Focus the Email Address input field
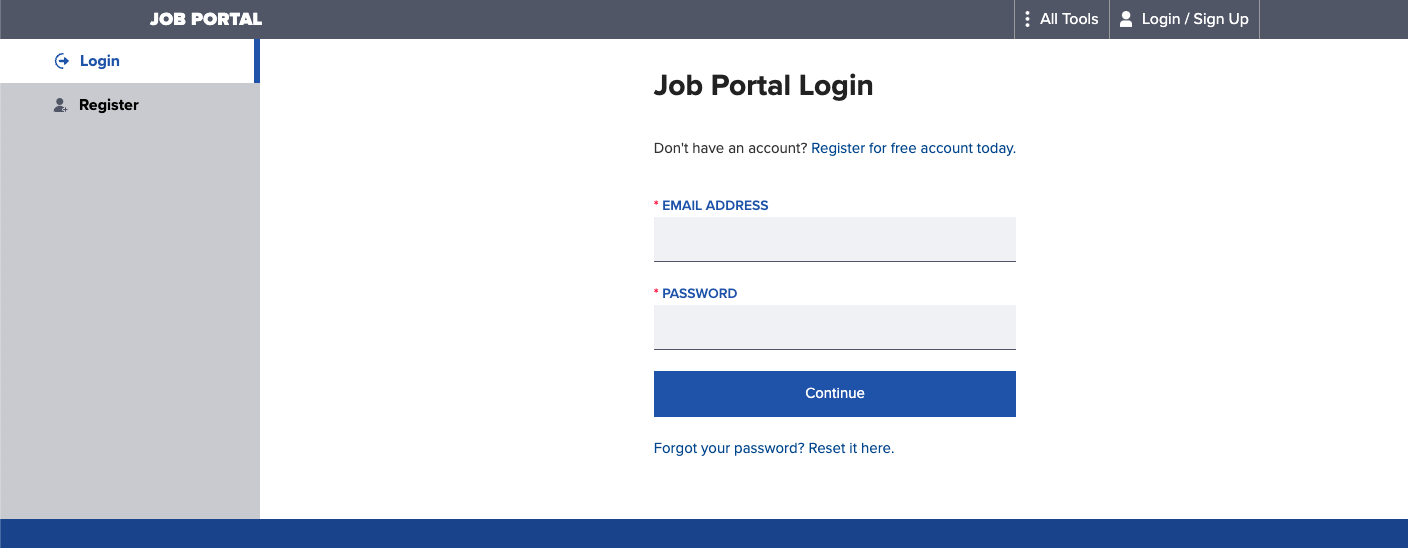Viewport: 1408px width, 548px height. click(x=834, y=239)
